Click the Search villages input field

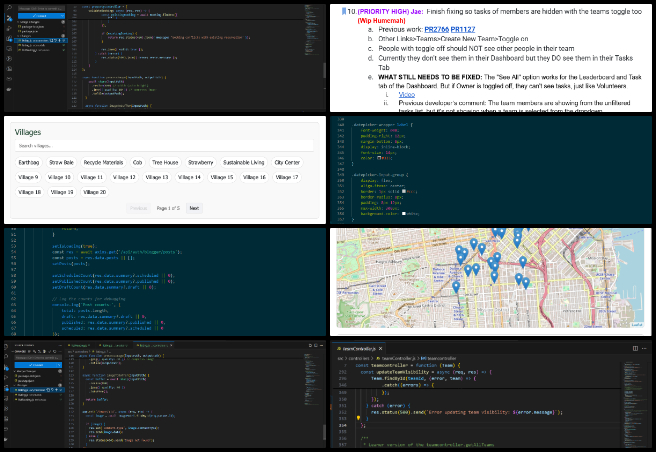click(164, 146)
